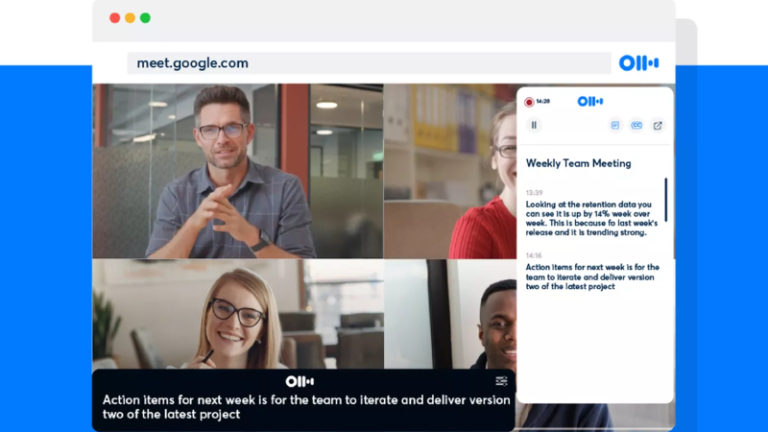Viewport: 768px width, 432px height.
Task: Pause the Otter recording
Action: 534,125
